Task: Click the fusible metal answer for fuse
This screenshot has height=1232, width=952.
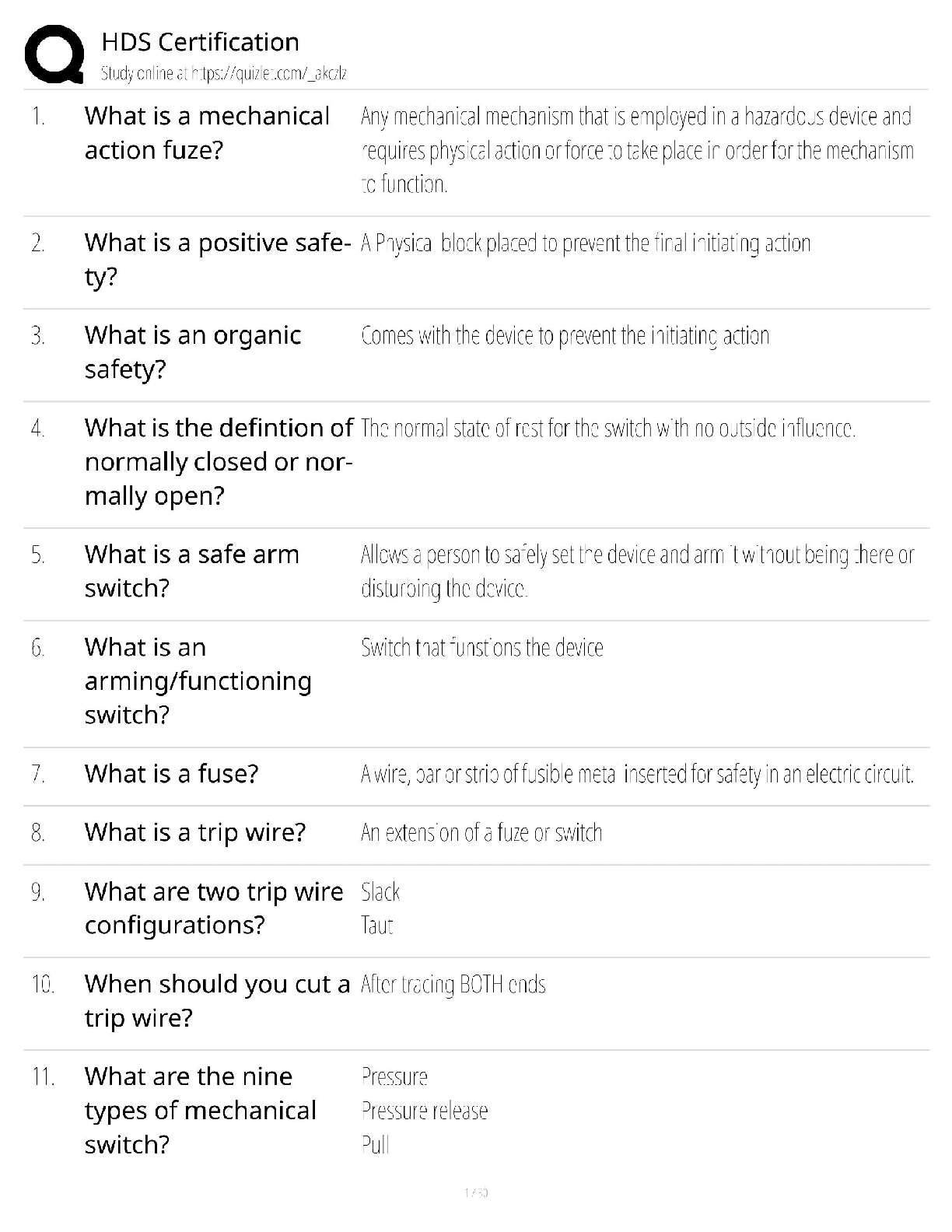Action: click(x=636, y=775)
